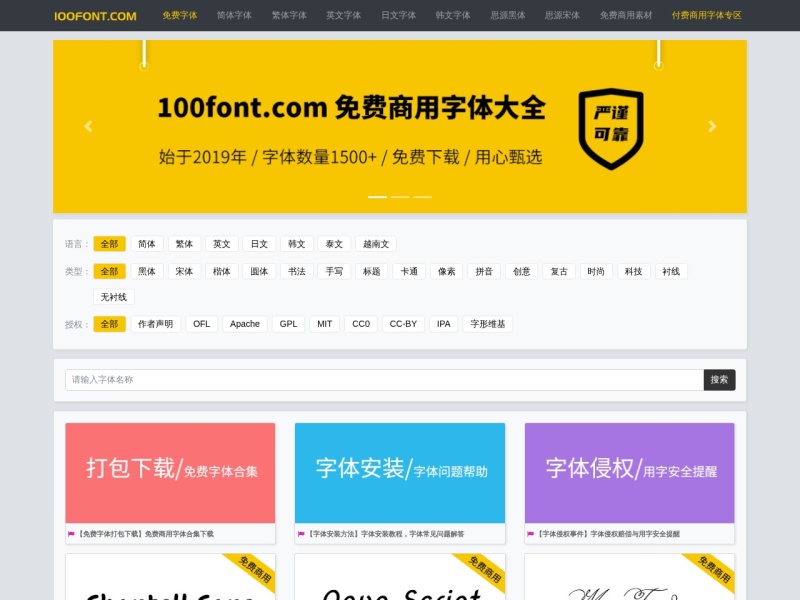Filter license by MIT
This screenshot has height=600, width=800.
tap(324, 324)
